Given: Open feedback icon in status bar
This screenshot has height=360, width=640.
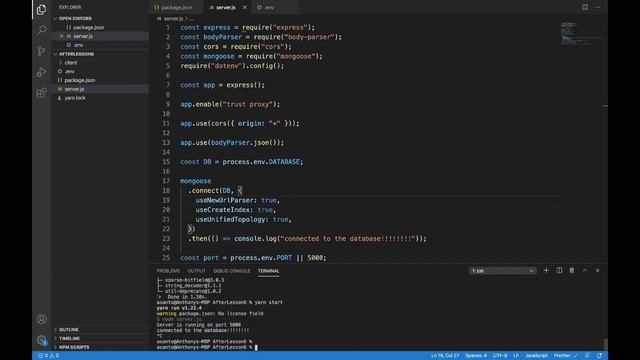Looking at the screenshot, I should 587,356.
